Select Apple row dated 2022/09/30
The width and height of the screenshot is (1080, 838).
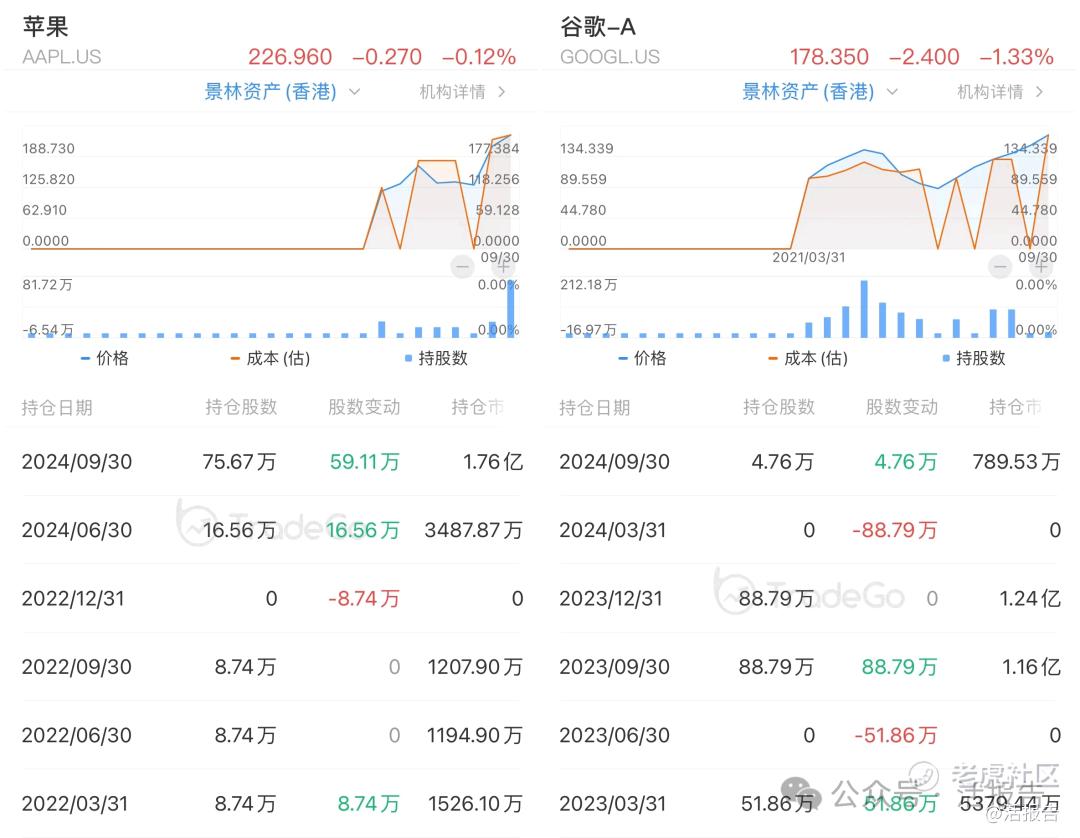[272, 667]
